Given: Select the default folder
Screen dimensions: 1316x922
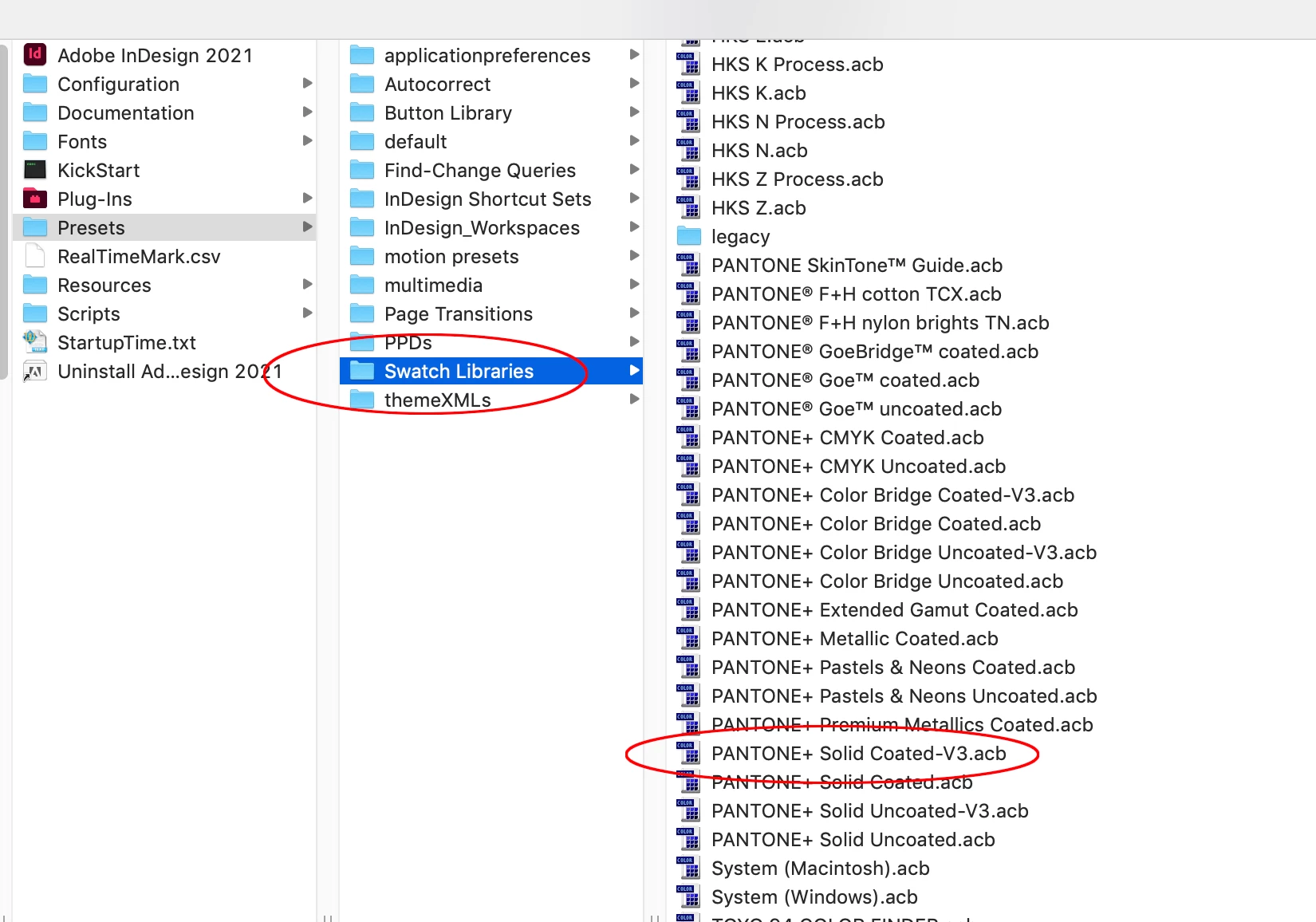Looking at the screenshot, I should tap(491, 141).
